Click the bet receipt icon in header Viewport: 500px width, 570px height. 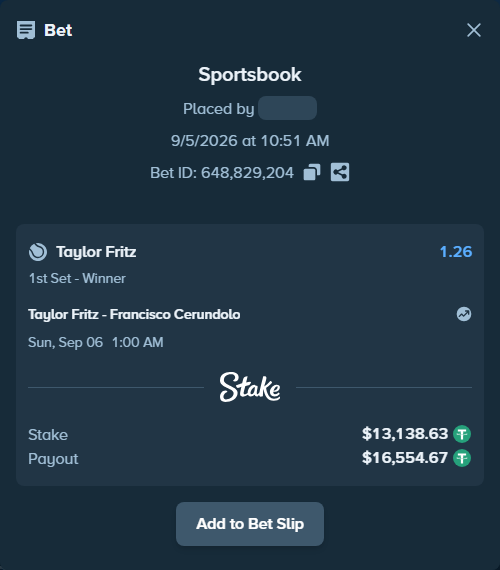coord(26,30)
